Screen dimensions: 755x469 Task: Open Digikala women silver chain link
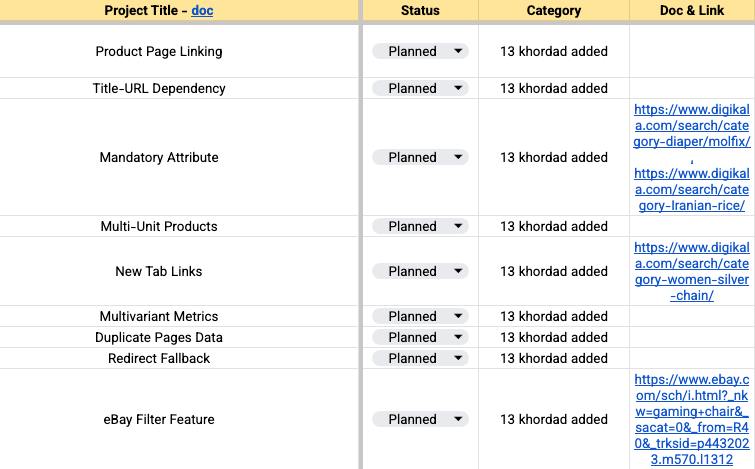691,271
